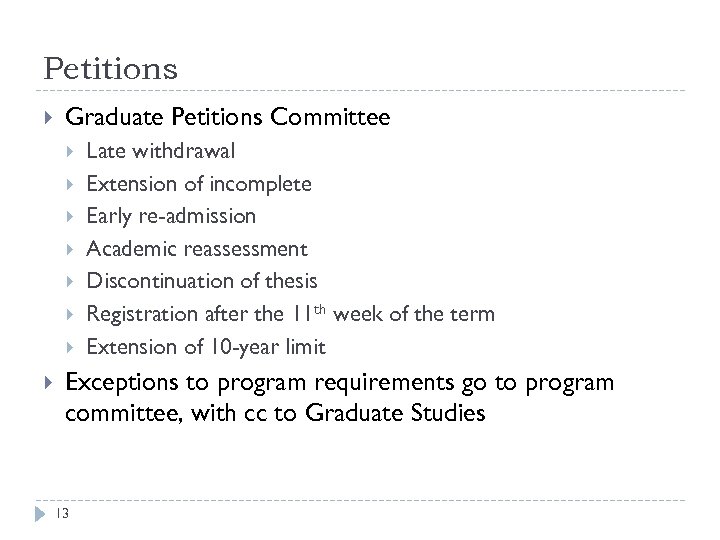Click the bullet arrow before Late withdrawal

tap(71, 152)
